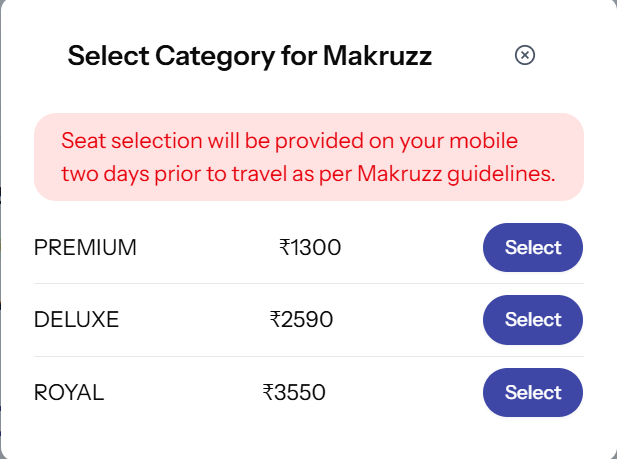Click divider line between Premium and Deluxe

tap(308, 283)
